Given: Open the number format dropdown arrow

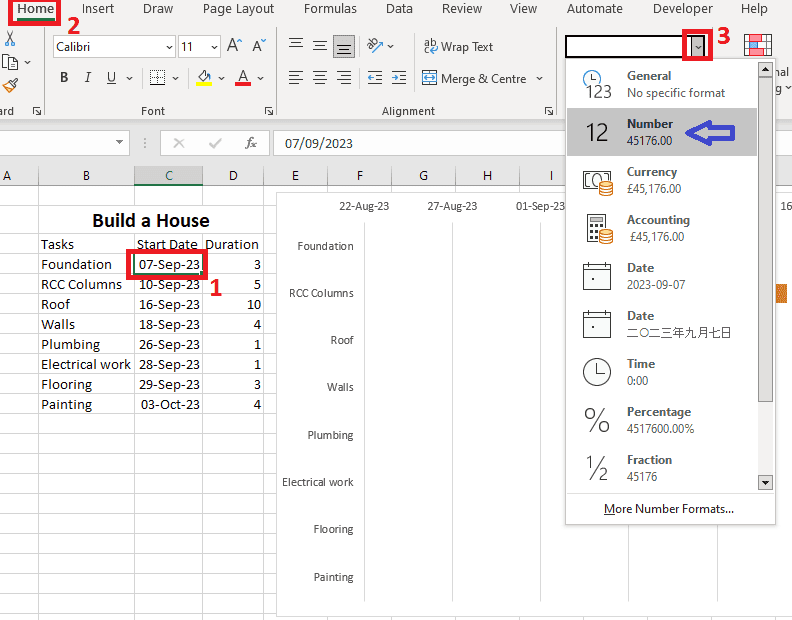Looking at the screenshot, I should click(x=698, y=46).
